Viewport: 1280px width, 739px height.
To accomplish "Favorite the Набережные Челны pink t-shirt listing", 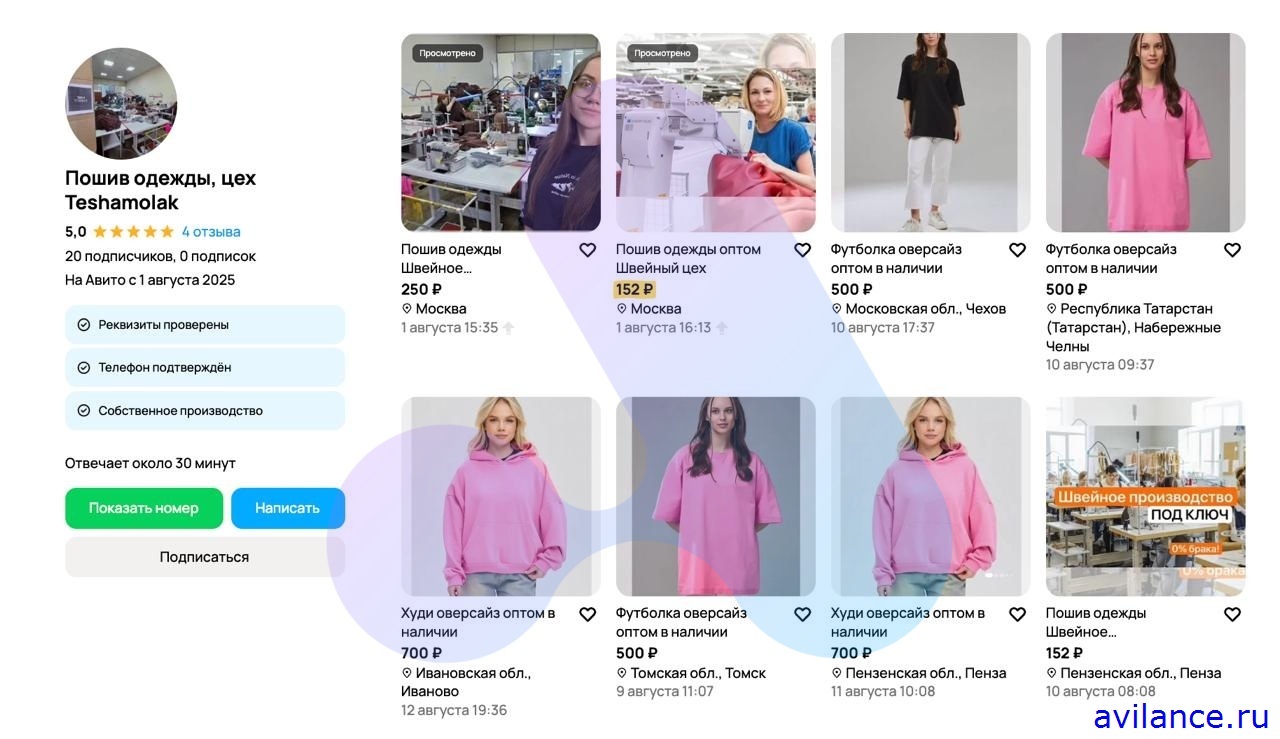I will pyautogui.click(x=1232, y=250).
